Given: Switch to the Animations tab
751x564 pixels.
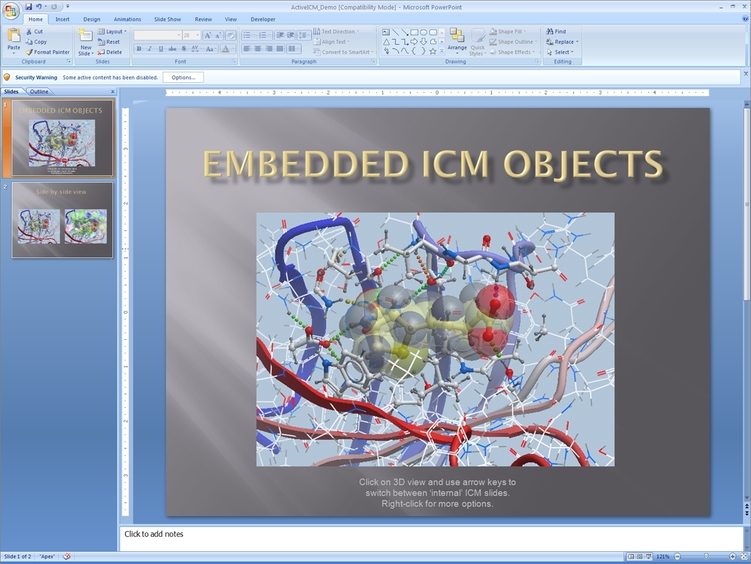Looking at the screenshot, I should 127,19.
